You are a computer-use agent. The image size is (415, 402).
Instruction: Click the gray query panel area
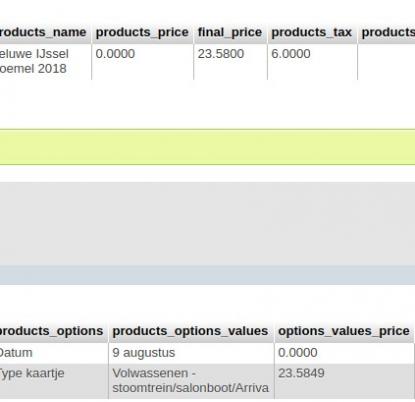[x=207, y=223]
